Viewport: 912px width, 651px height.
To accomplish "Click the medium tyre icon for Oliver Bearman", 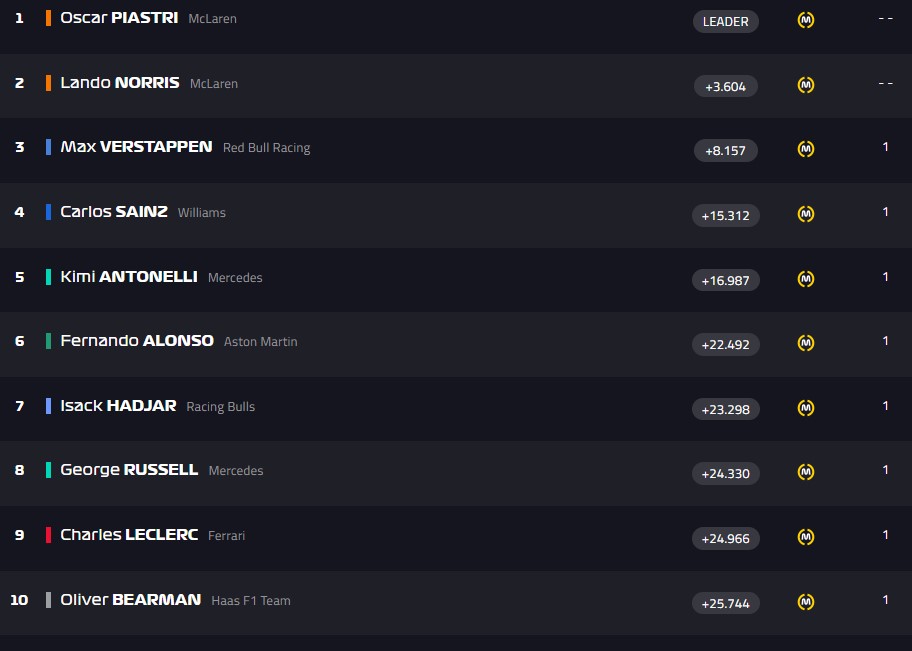I will pyautogui.click(x=806, y=602).
